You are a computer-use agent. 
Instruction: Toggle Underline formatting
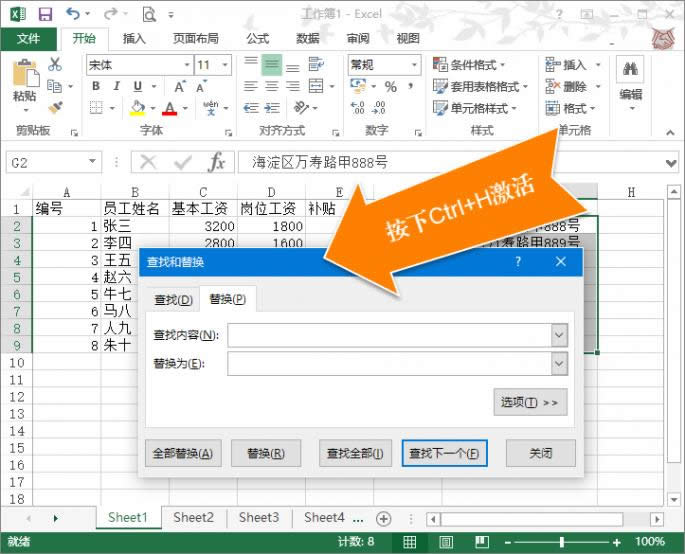click(140, 87)
